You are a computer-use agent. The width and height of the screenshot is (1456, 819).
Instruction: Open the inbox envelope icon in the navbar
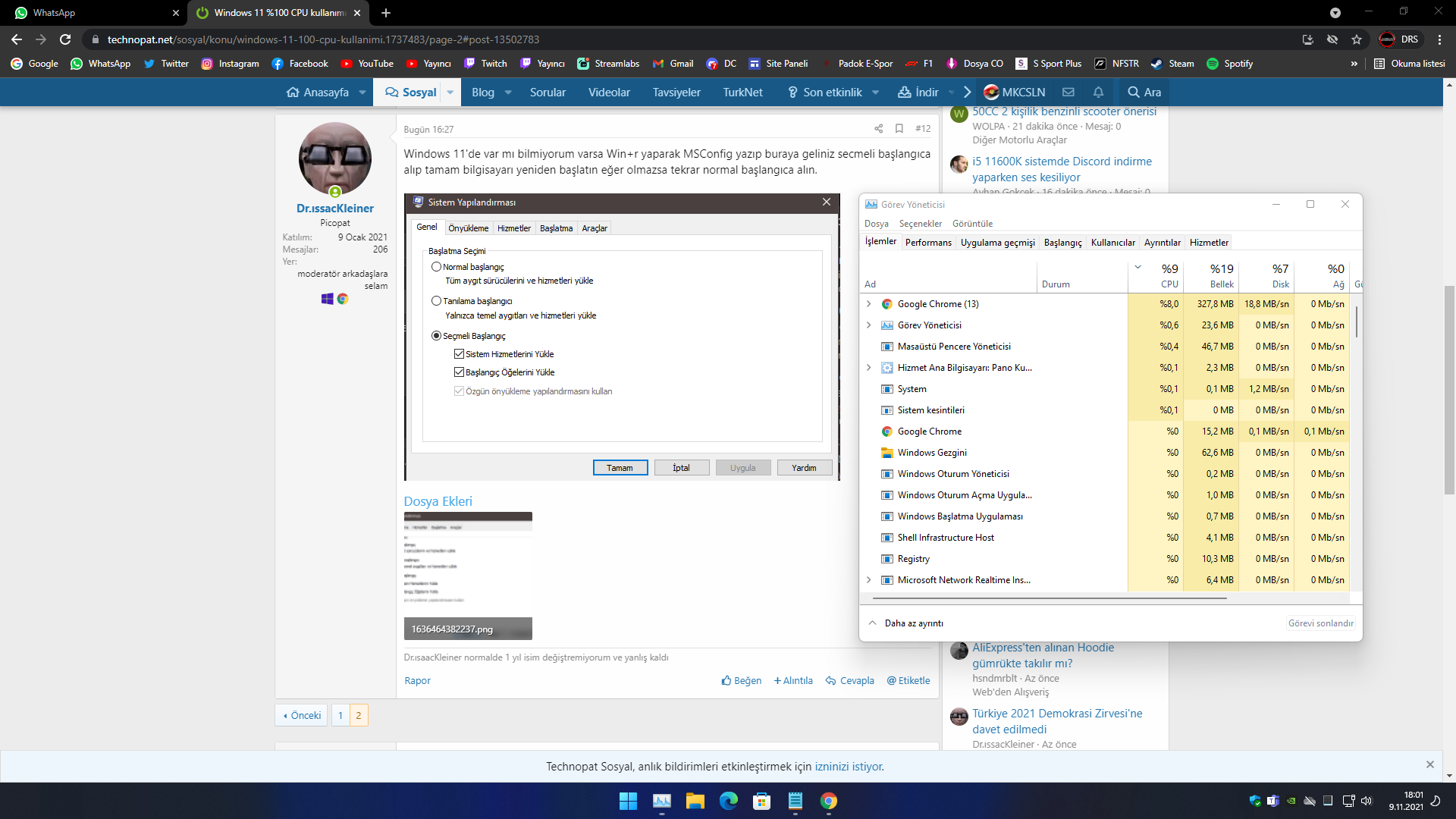coord(1068,93)
